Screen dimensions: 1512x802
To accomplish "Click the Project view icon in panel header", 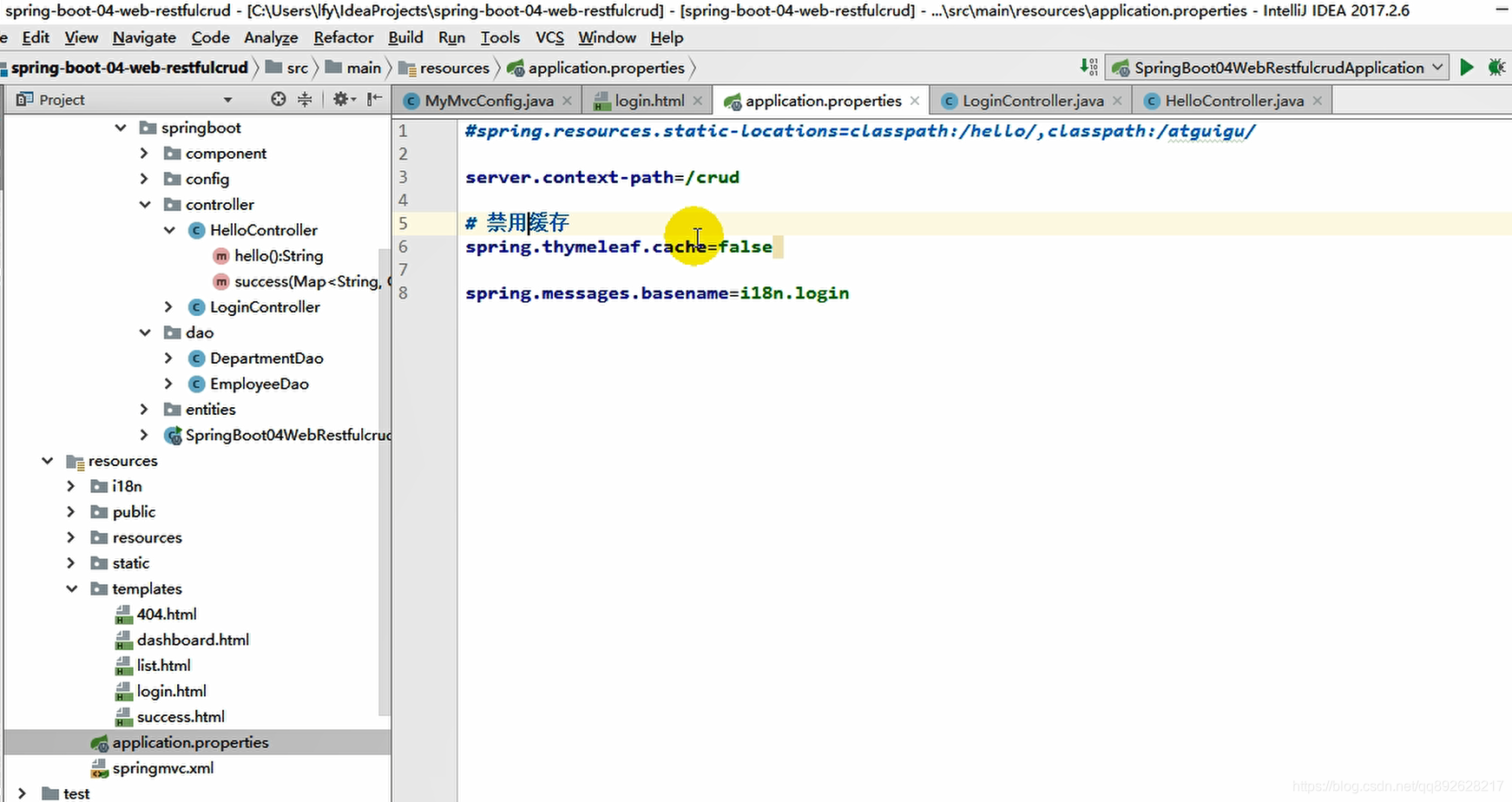I will pos(24,99).
